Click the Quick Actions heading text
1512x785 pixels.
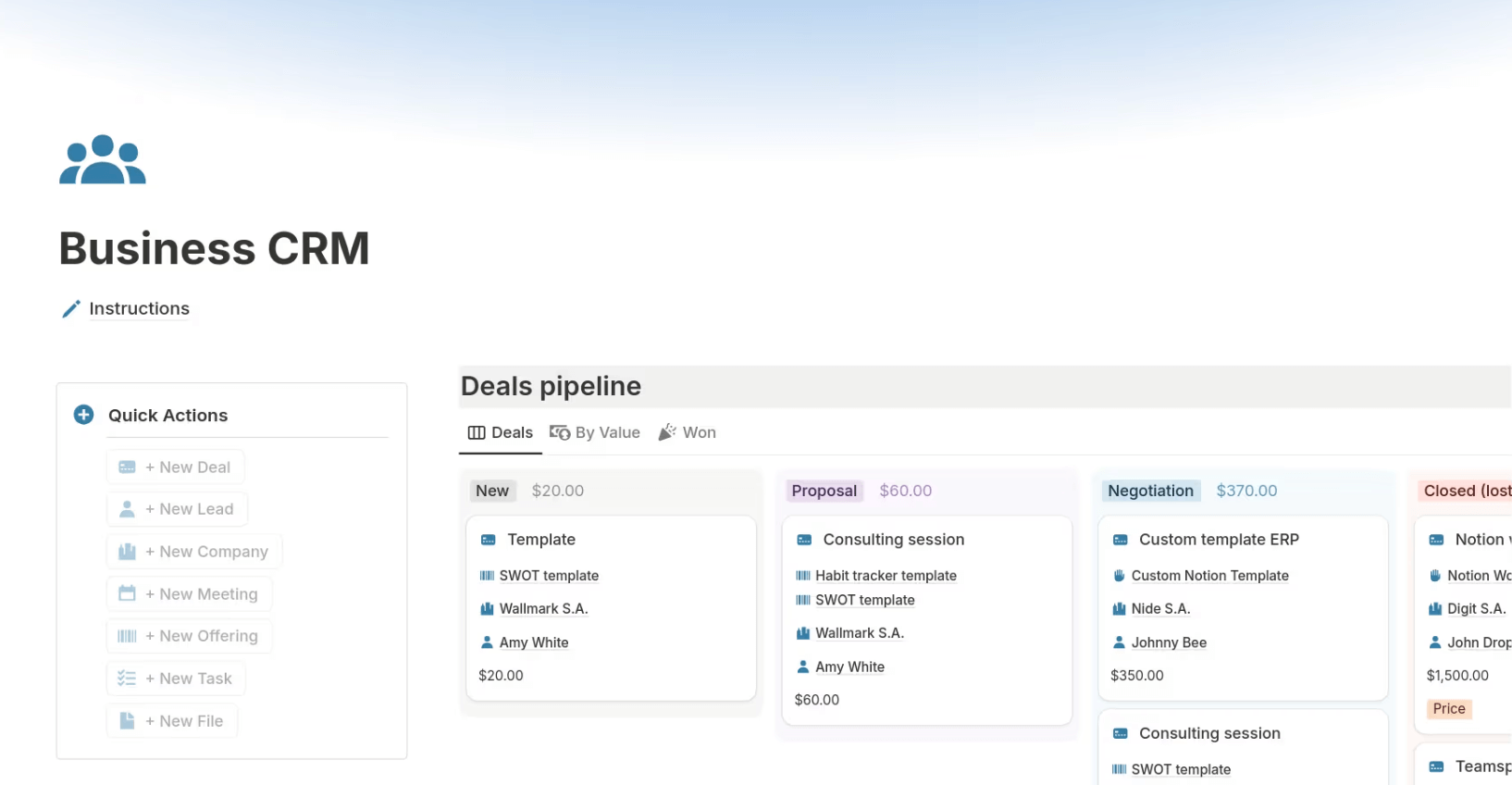167,416
